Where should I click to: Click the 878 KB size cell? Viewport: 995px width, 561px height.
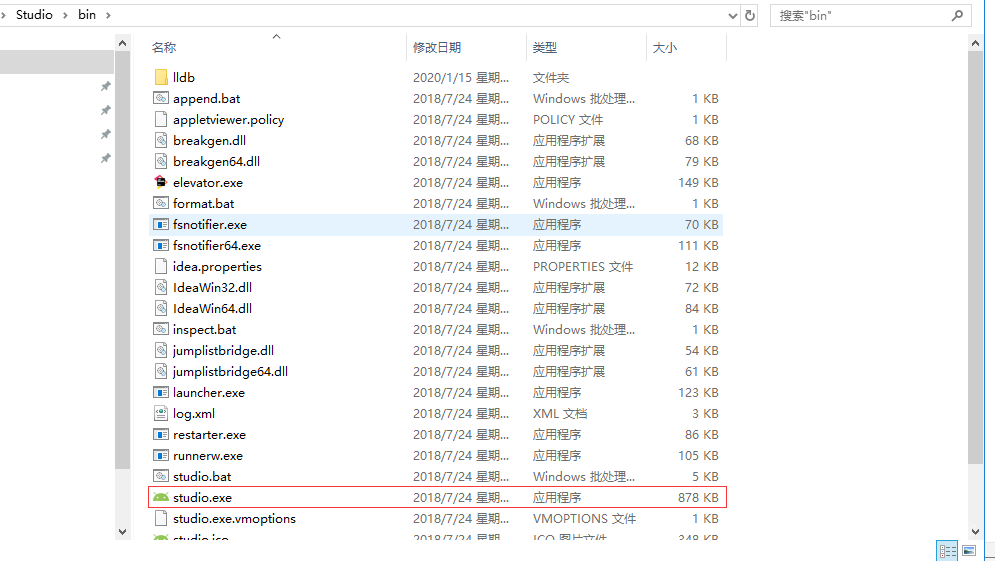point(698,498)
